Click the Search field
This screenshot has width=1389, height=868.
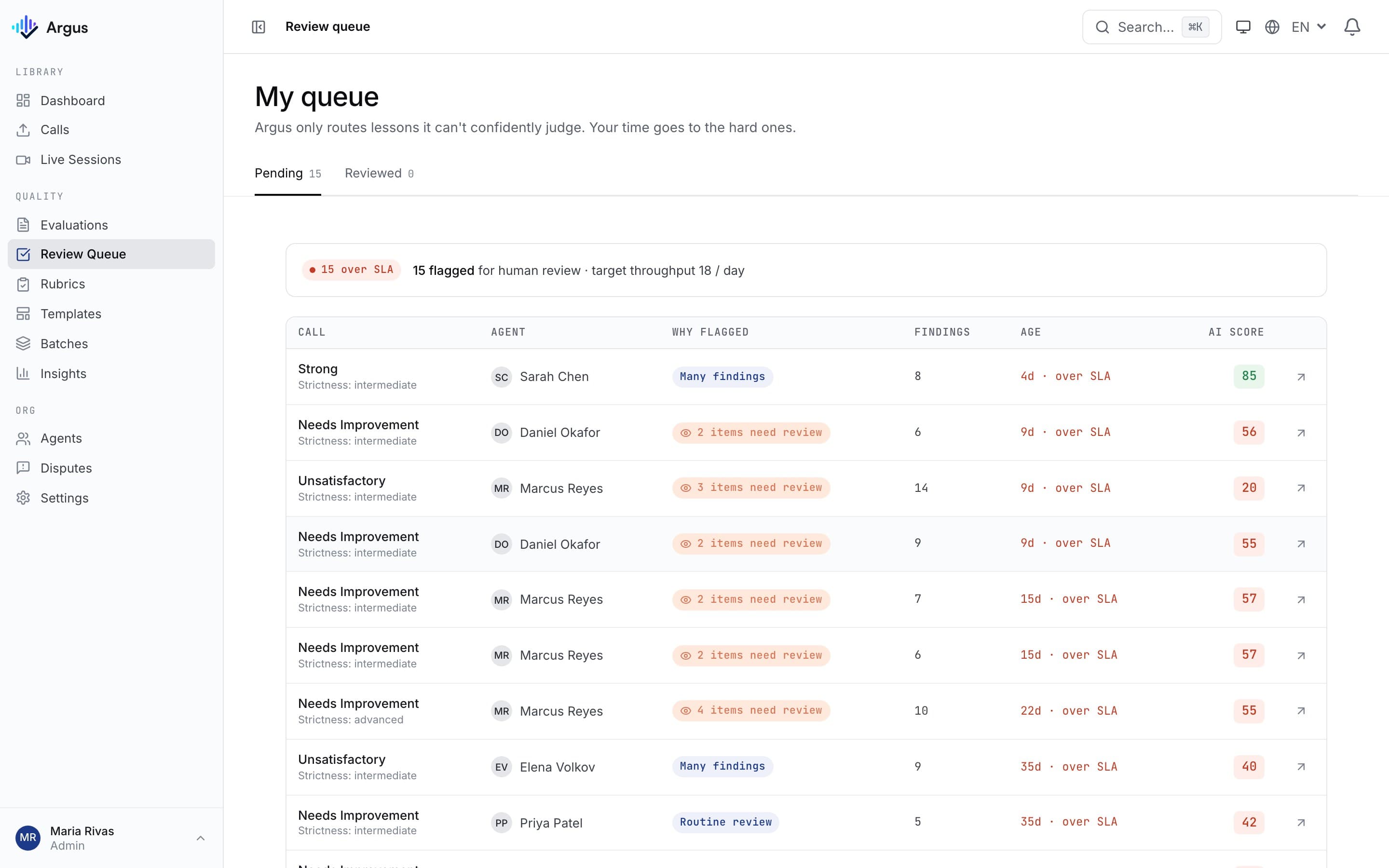tap(1151, 27)
